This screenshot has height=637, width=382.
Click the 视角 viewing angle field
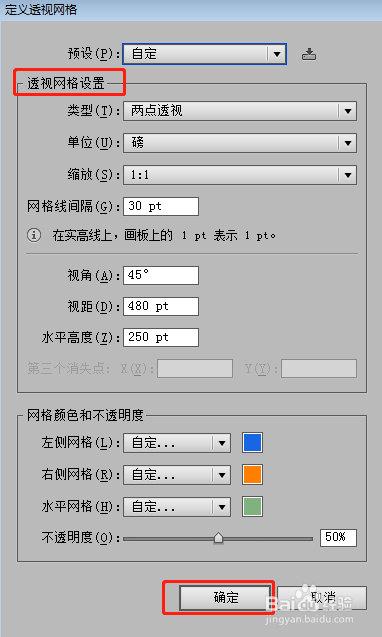[x=161, y=275]
